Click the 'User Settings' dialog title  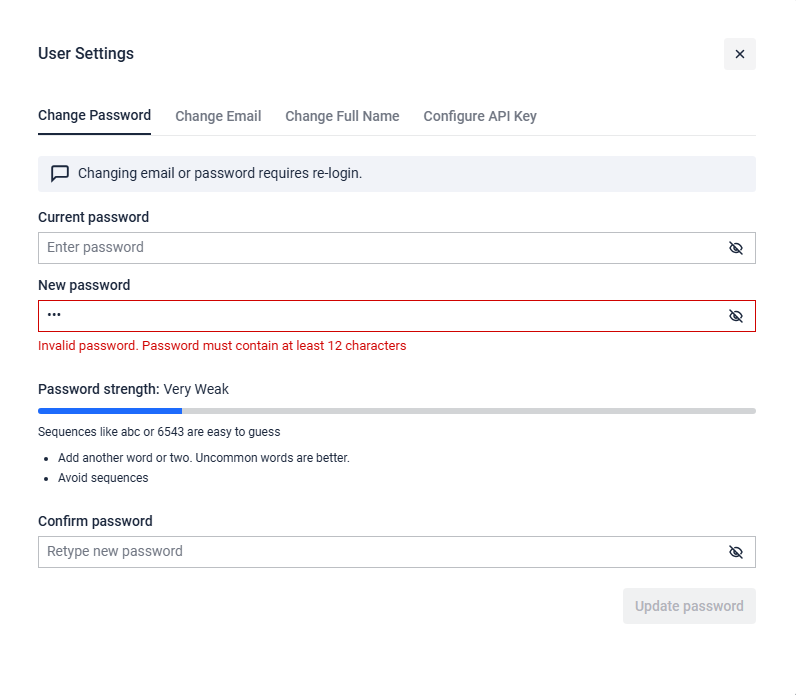click(86, 54)
